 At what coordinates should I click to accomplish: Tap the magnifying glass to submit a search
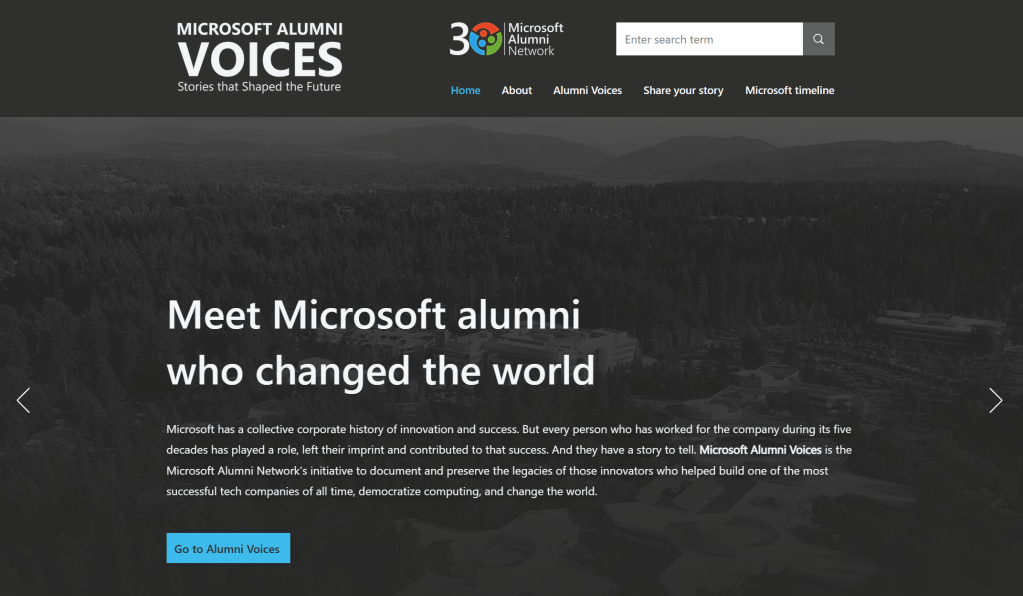(x=818, y=38)
